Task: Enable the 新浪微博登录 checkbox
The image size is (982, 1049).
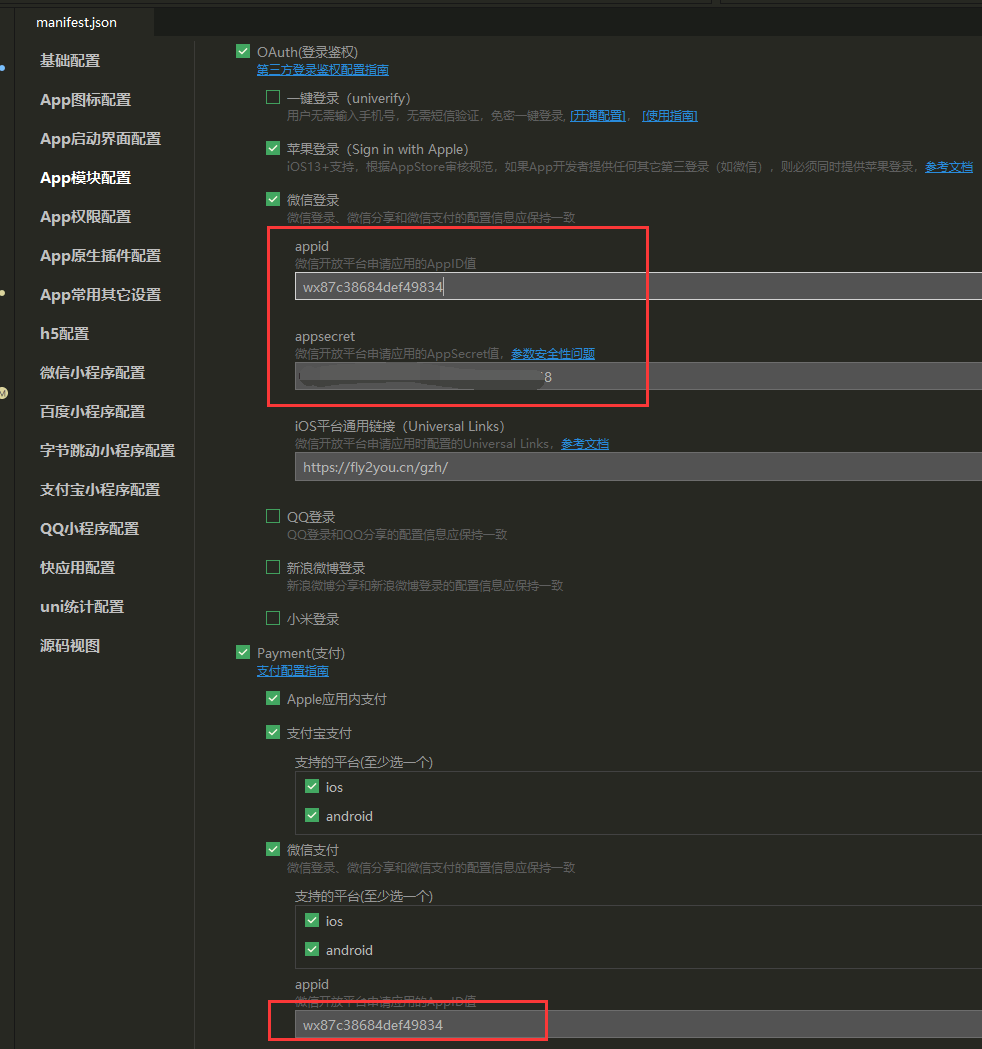Action: click(x=273, y=567)
